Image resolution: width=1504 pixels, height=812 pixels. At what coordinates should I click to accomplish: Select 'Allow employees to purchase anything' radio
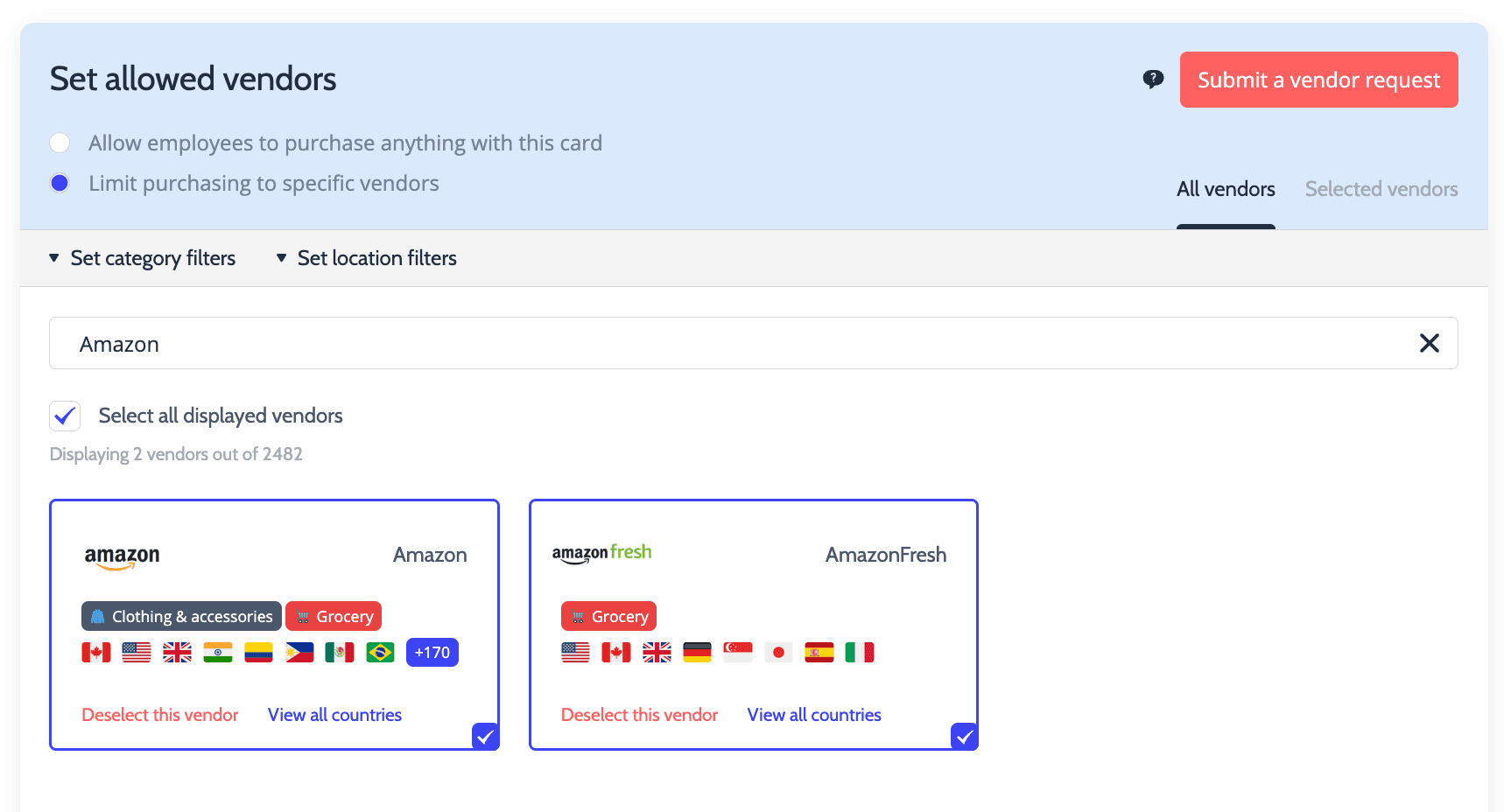[x=60, y=143]
